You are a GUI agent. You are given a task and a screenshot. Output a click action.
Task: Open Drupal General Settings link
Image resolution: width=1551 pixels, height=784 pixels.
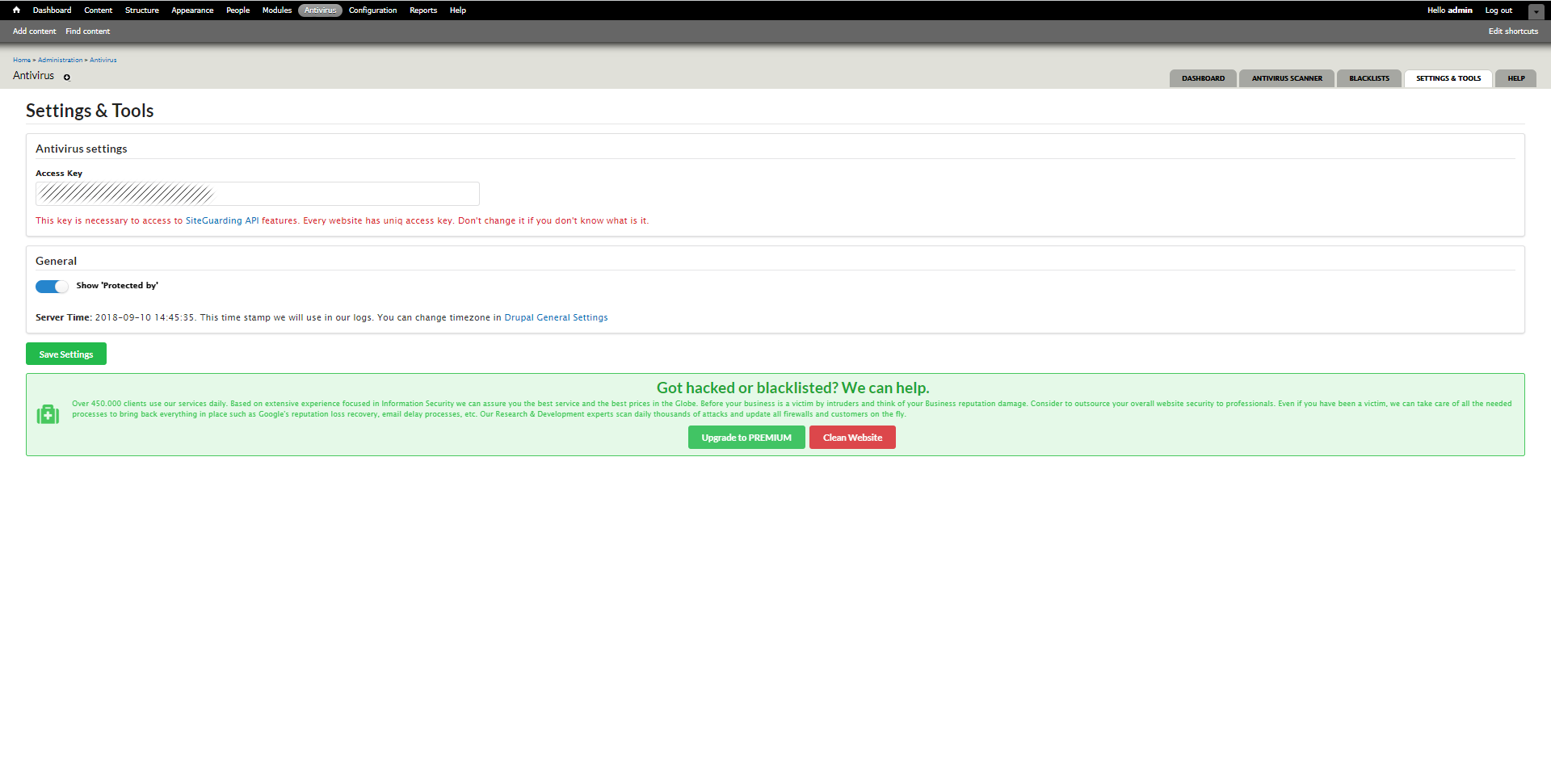(x=556, y=318)
